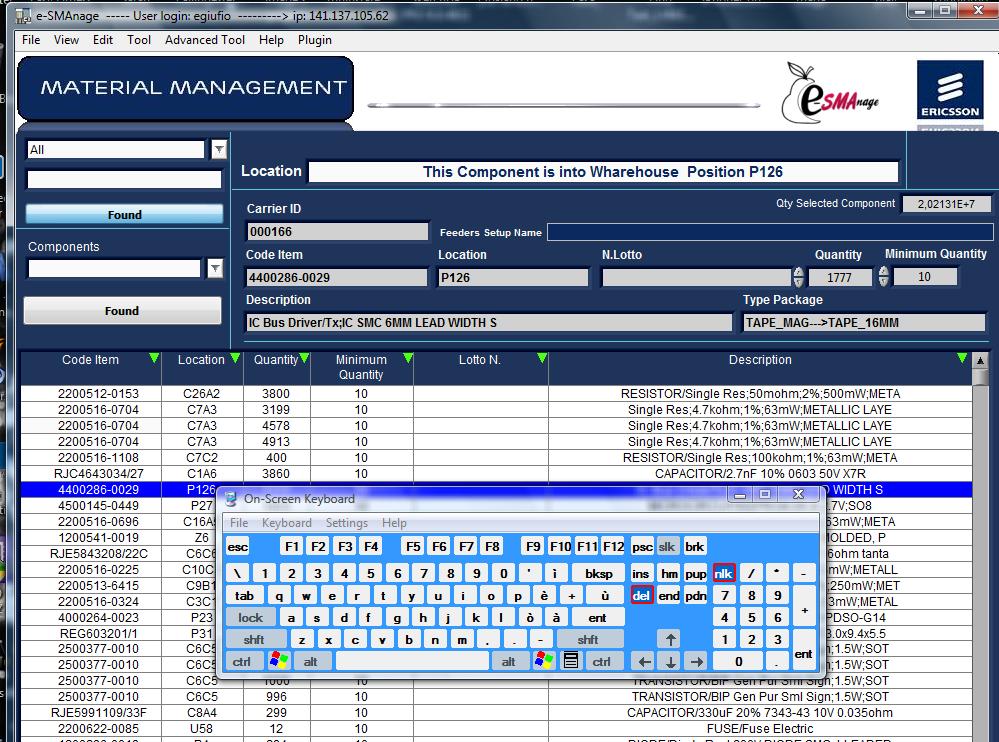Click the green filter arrow on Description column
This screenshot has height=742, width=999.
962,359
